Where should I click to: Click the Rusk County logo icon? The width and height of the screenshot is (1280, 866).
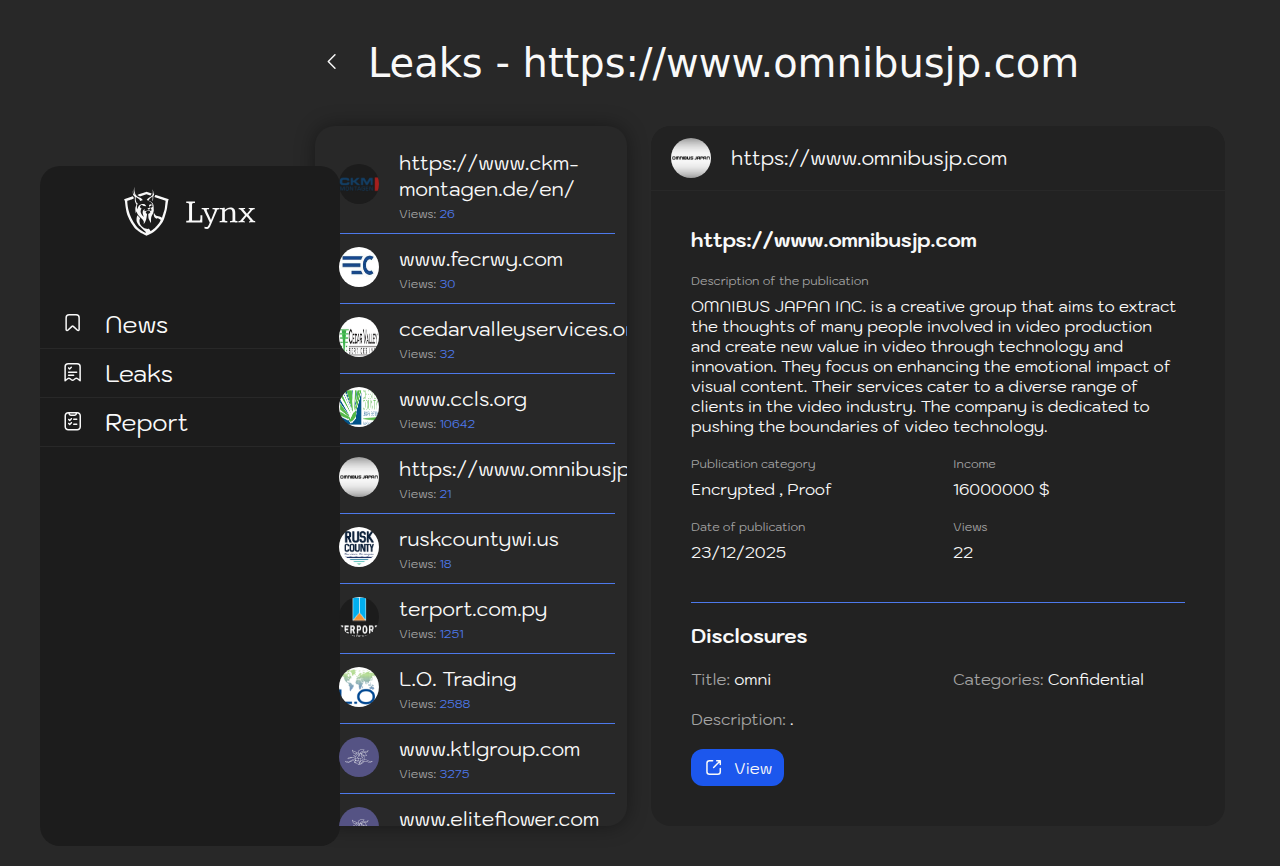point(359,547)
